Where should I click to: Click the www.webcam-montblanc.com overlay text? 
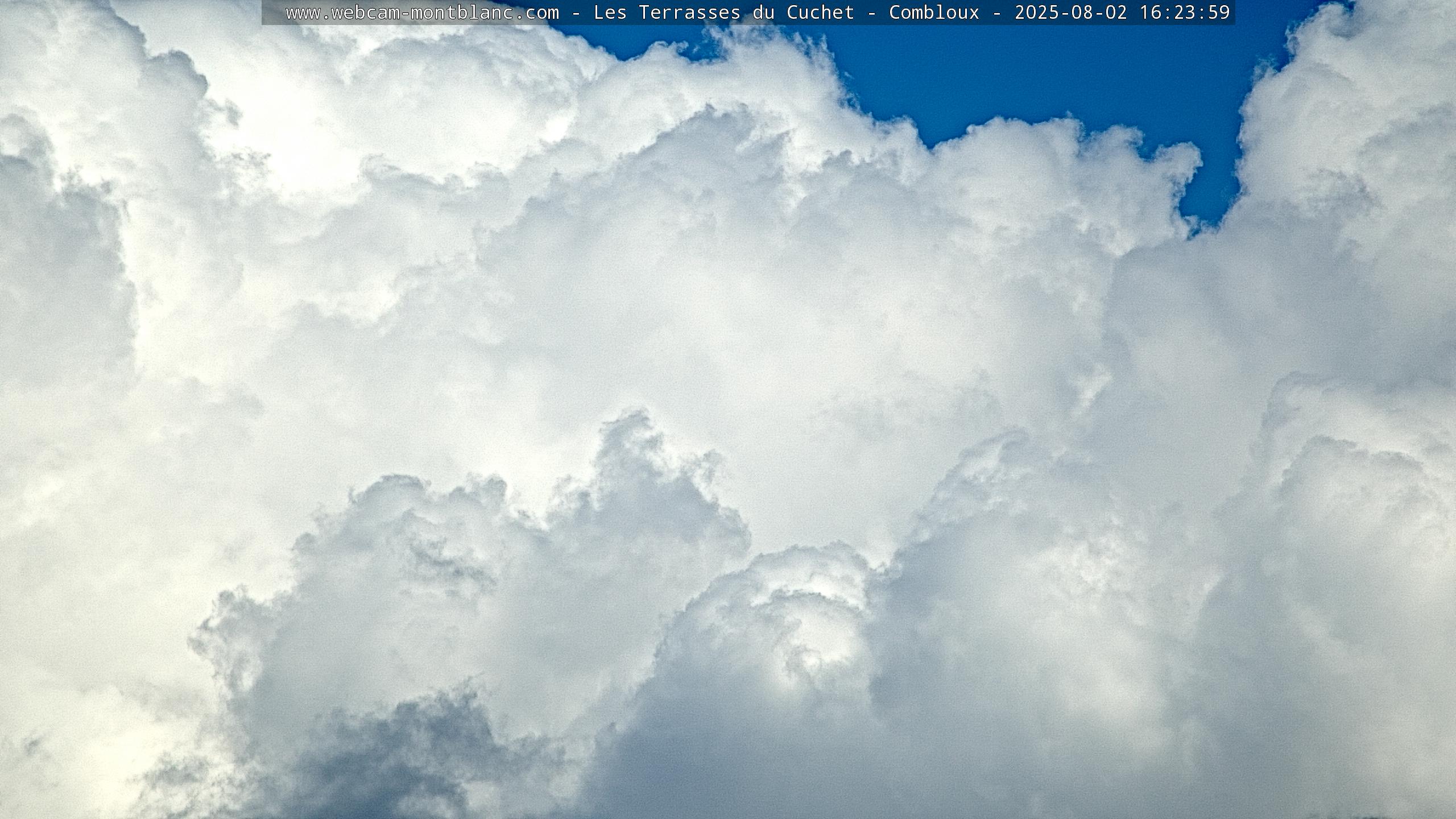point(422,13)
